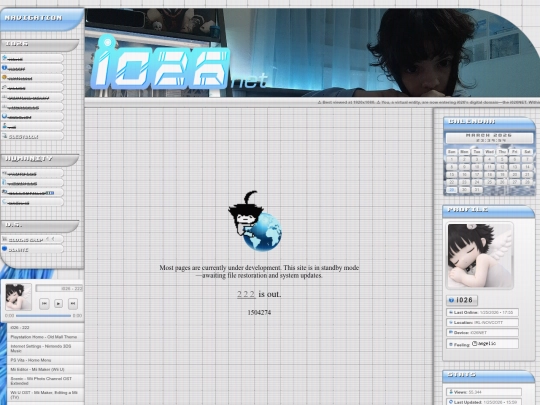Open the nav entry with orange round icon
Screen dimensions: 540x405
click(32, 78)
